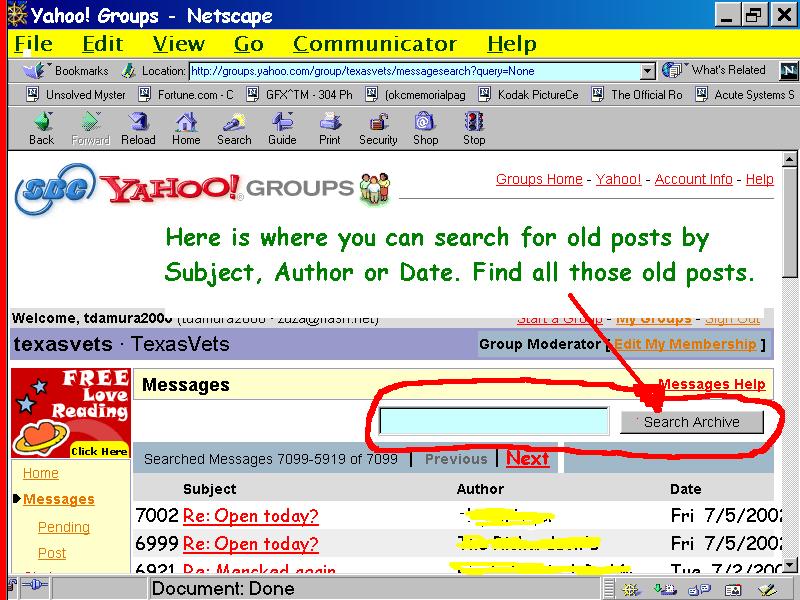Click the Home link in sidebar

41,473
